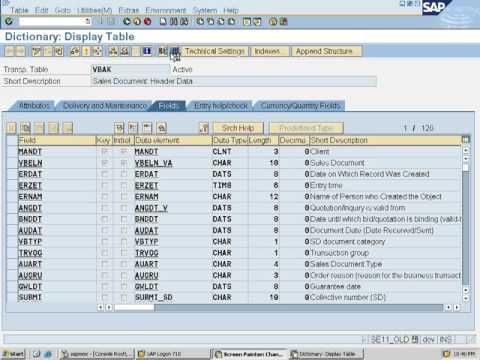The height and width of the screenshot is (360, 480).
Task: Click the VBTYP field name cell
Action: click(56, 242)
